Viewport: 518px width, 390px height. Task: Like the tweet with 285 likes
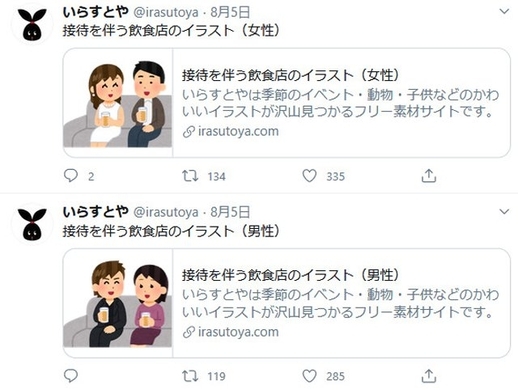pyautogui.click(x=309, y=376)
